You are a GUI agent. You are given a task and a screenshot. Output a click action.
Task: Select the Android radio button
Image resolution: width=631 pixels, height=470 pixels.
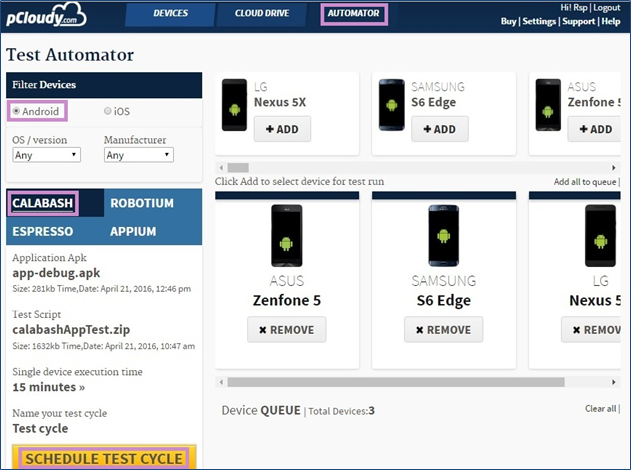tap(16, 111)
